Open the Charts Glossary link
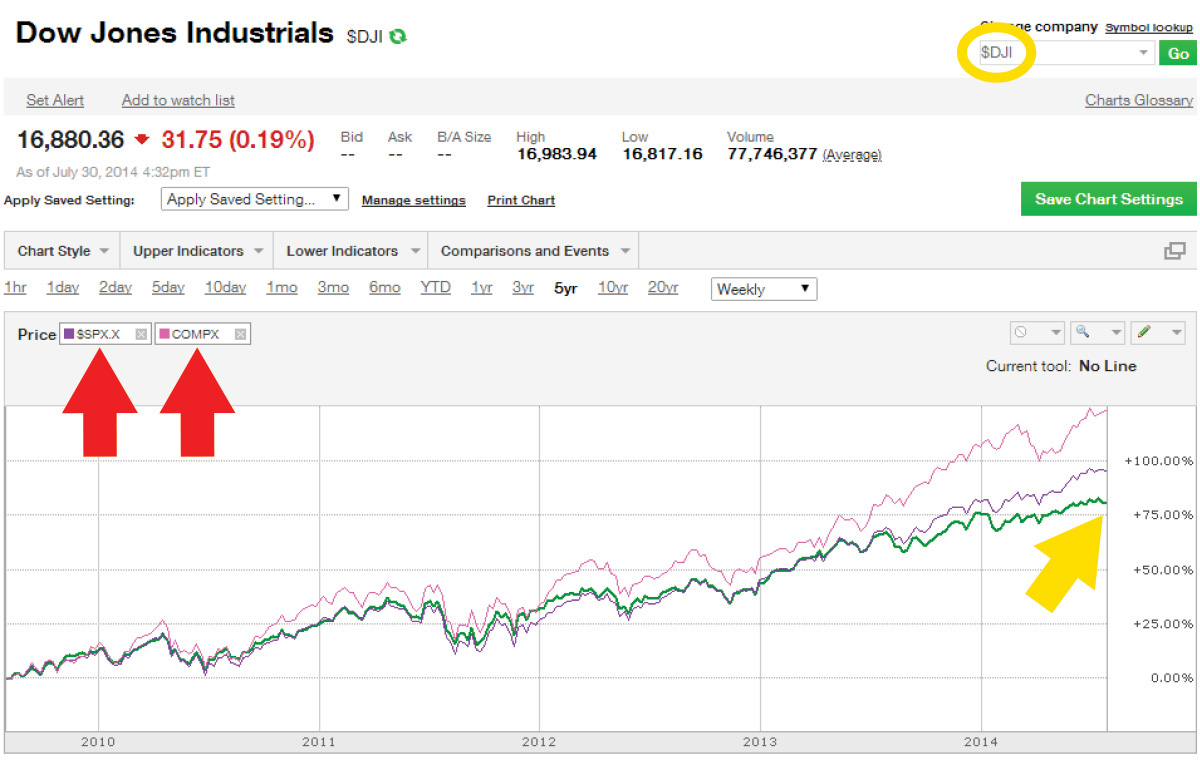1200x760 pixels. pos(1139,100)
